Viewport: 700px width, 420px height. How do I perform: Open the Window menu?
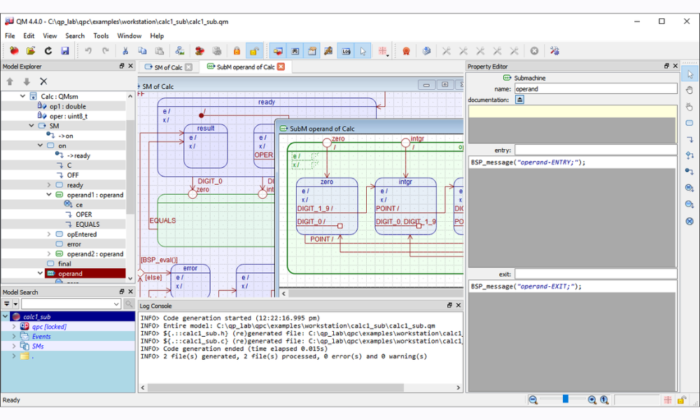pos(129,36)
